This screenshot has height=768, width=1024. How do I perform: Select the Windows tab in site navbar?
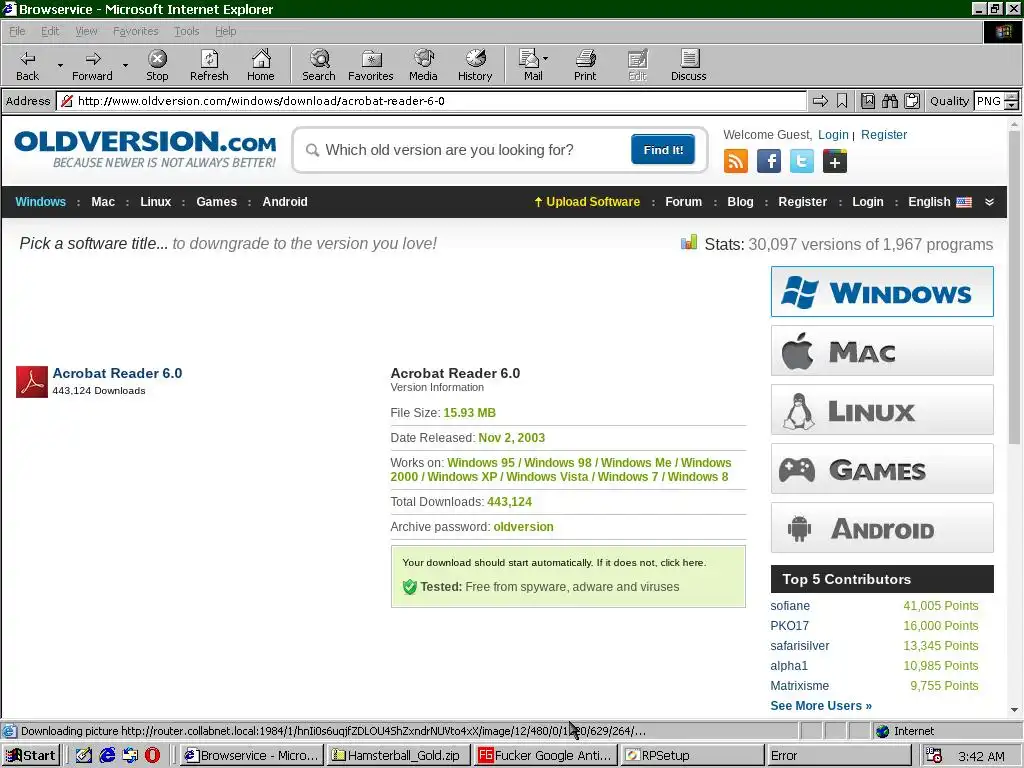40,202
